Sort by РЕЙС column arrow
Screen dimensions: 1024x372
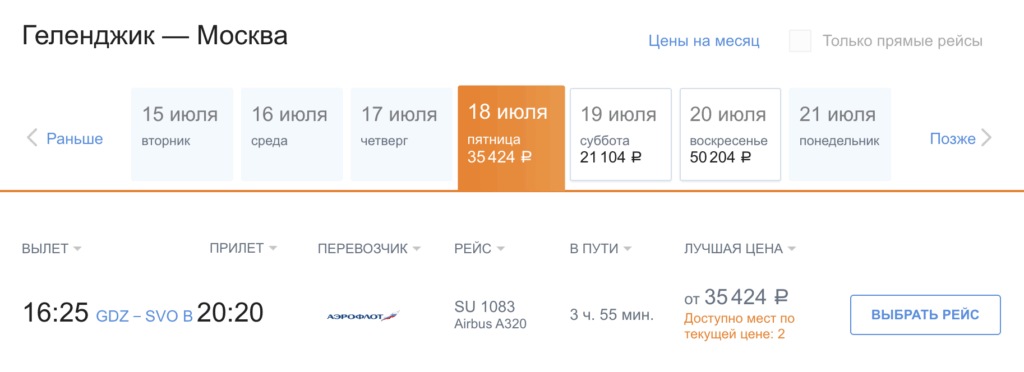[x=500, y=249]
